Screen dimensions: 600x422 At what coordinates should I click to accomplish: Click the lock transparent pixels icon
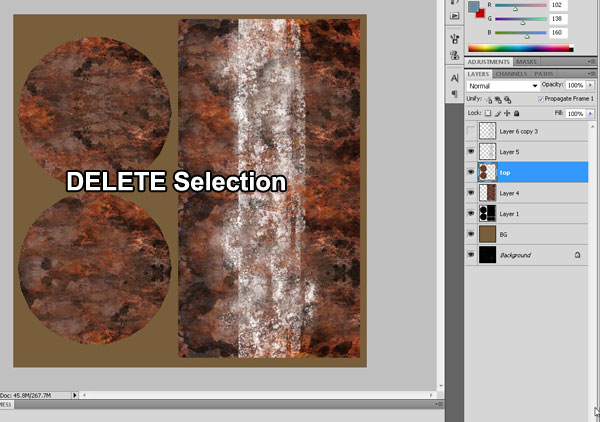tap(488, 114)
